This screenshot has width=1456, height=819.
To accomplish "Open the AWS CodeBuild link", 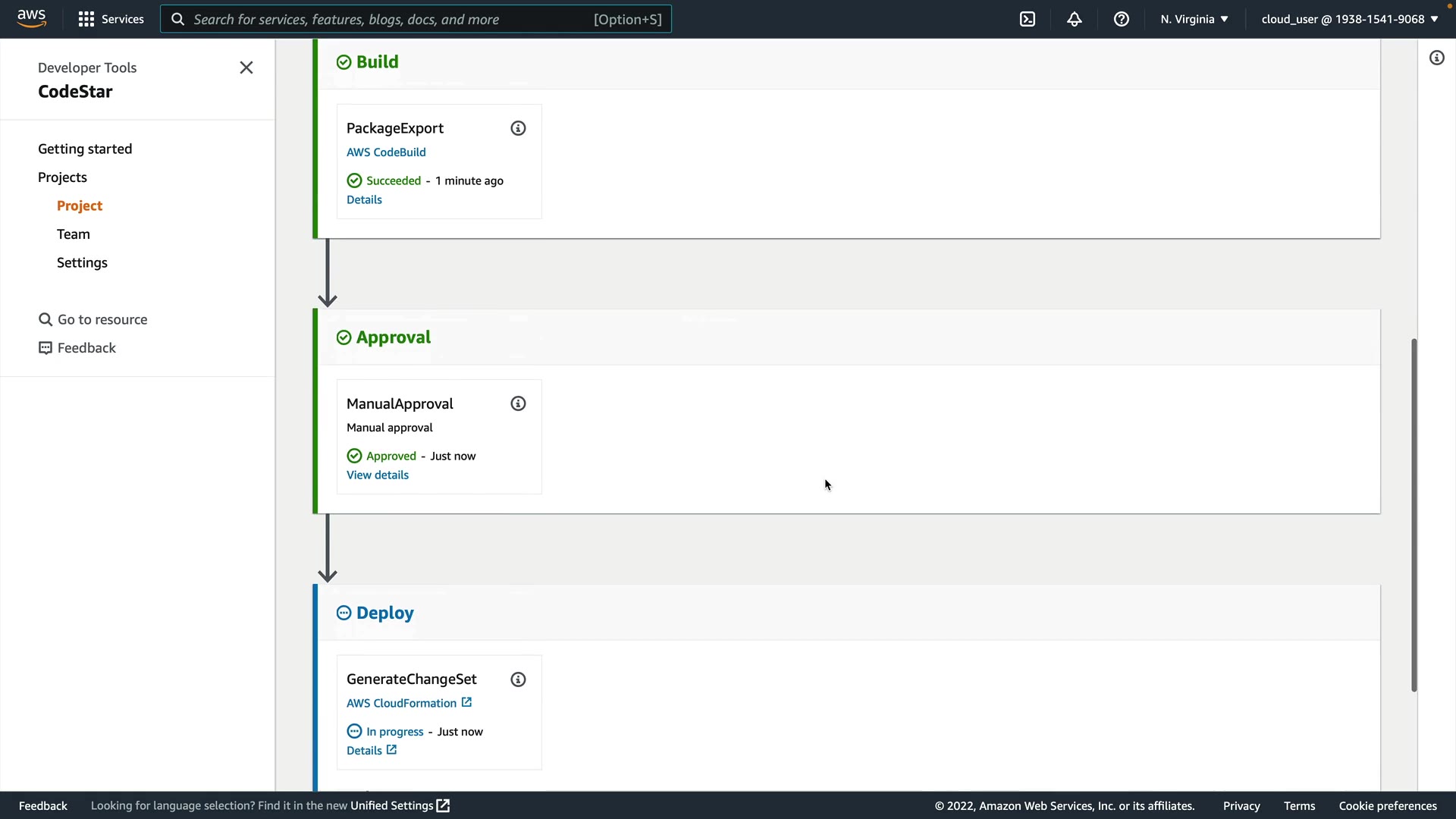I will pyautogui.click(x=386, y=152).
